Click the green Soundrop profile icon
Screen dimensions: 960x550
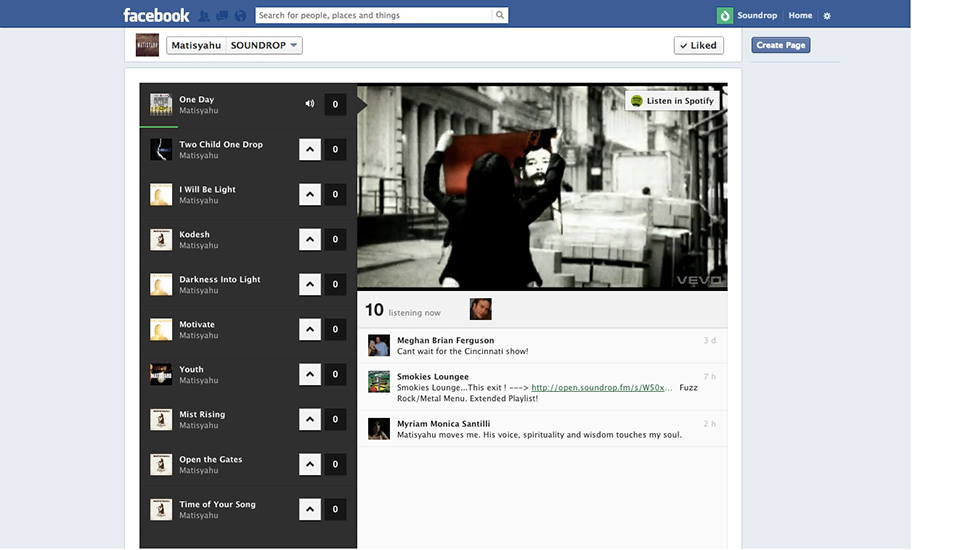point(725,16)
